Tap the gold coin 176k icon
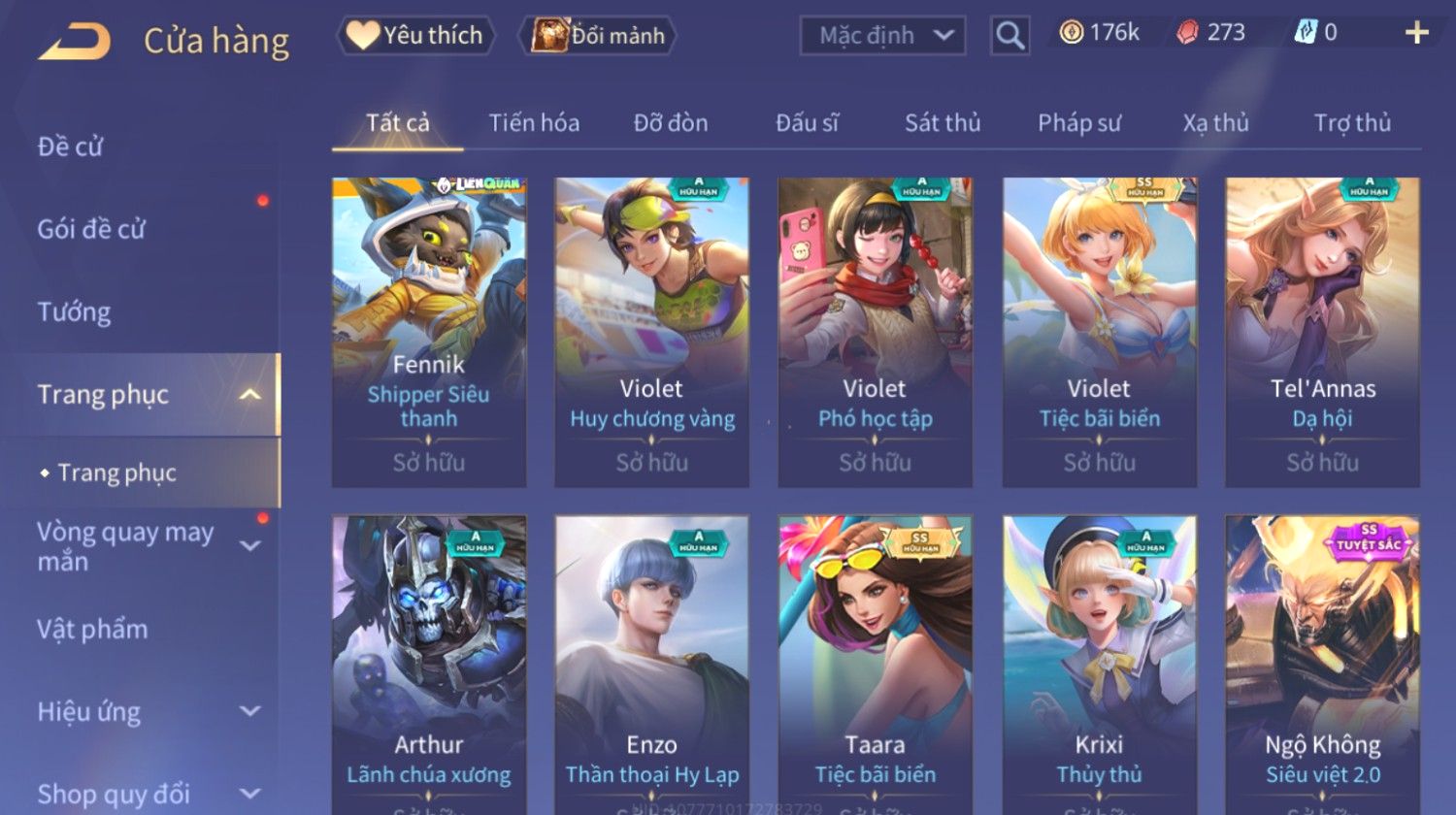 tap(1071, 33)
